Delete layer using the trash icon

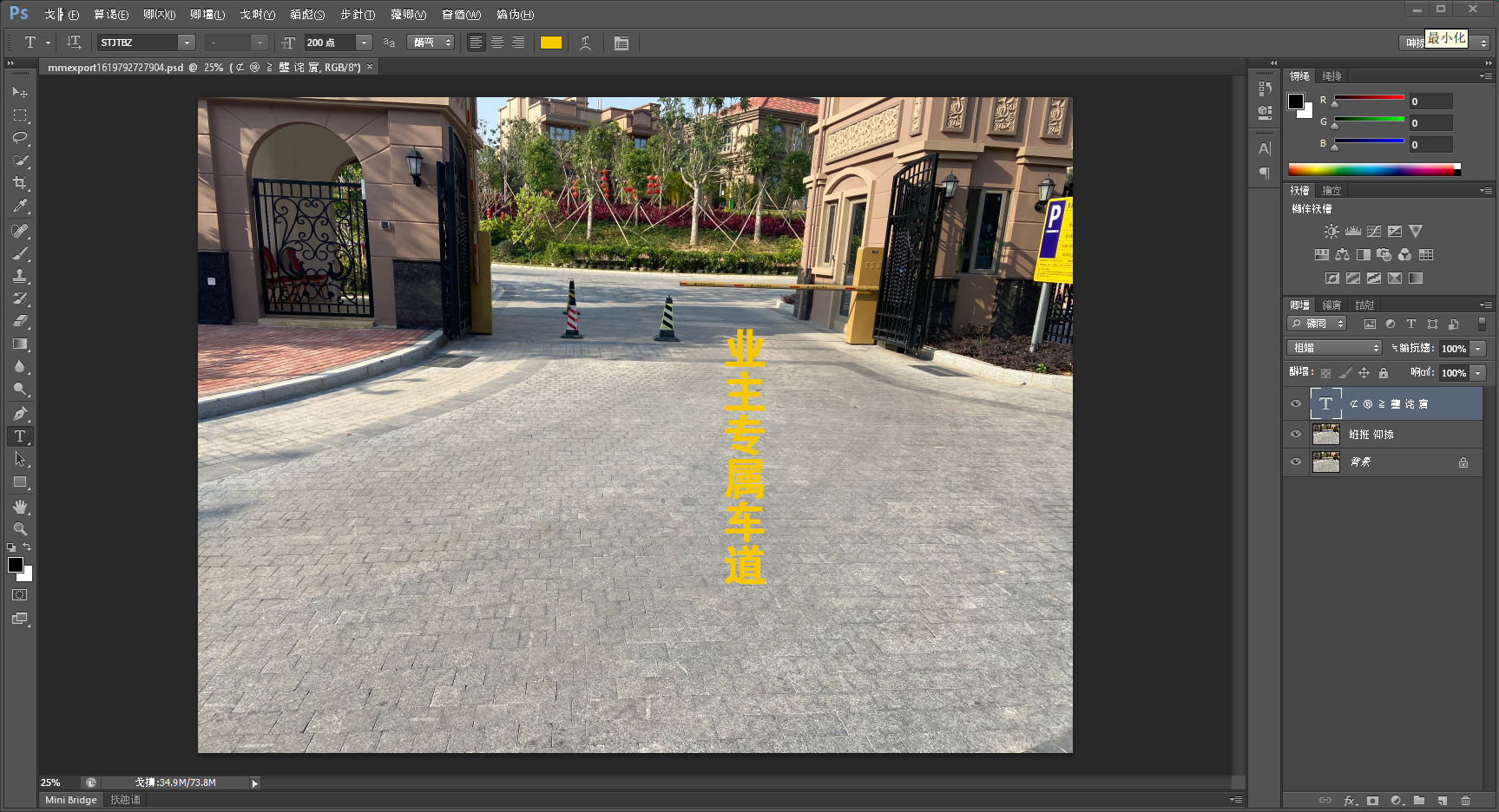(1466, 801)
